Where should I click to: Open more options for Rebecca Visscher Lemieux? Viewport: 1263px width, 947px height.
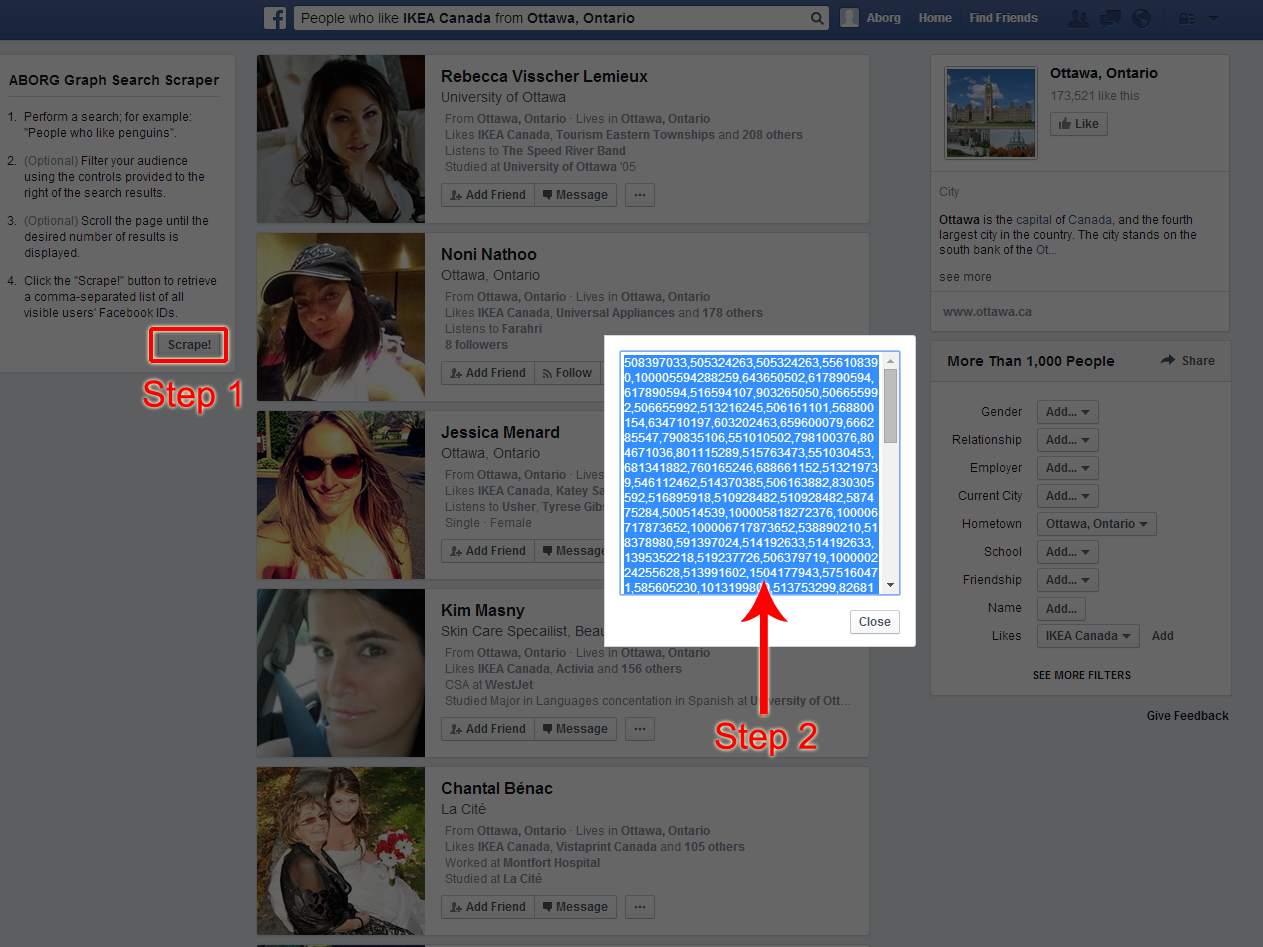640,195
